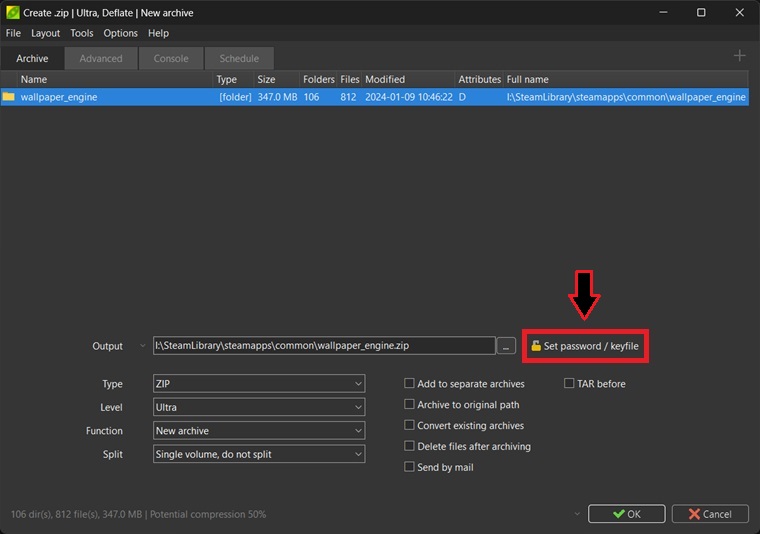Select the wallpaper_engine row name
This screenshot has width=760, height=534.
click(59, 97)
